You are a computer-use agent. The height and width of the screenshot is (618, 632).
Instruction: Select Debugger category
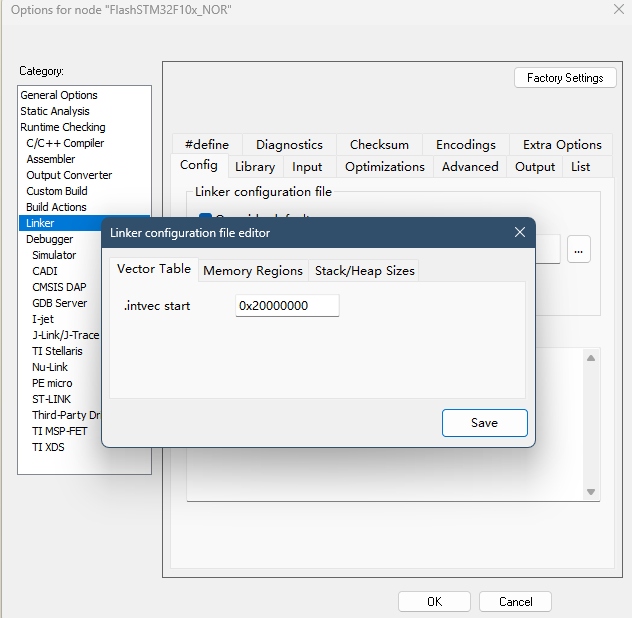pyautogui.click(x=50, y=239)
